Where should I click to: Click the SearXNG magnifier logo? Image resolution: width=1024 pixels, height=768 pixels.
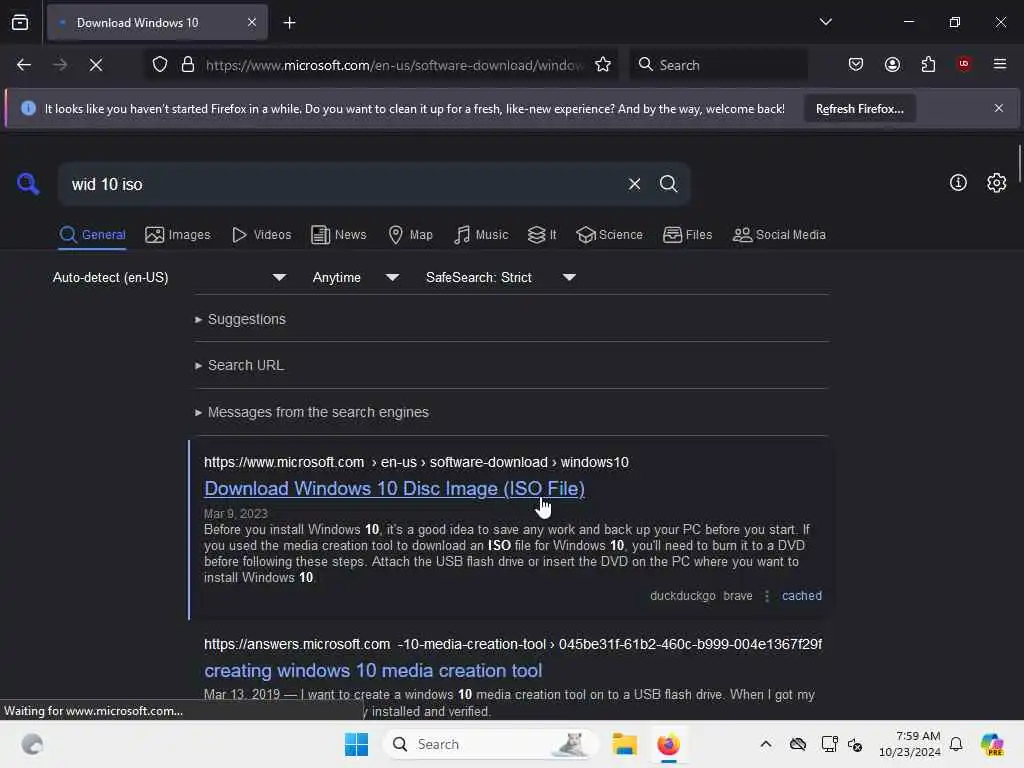coord(28,184)
